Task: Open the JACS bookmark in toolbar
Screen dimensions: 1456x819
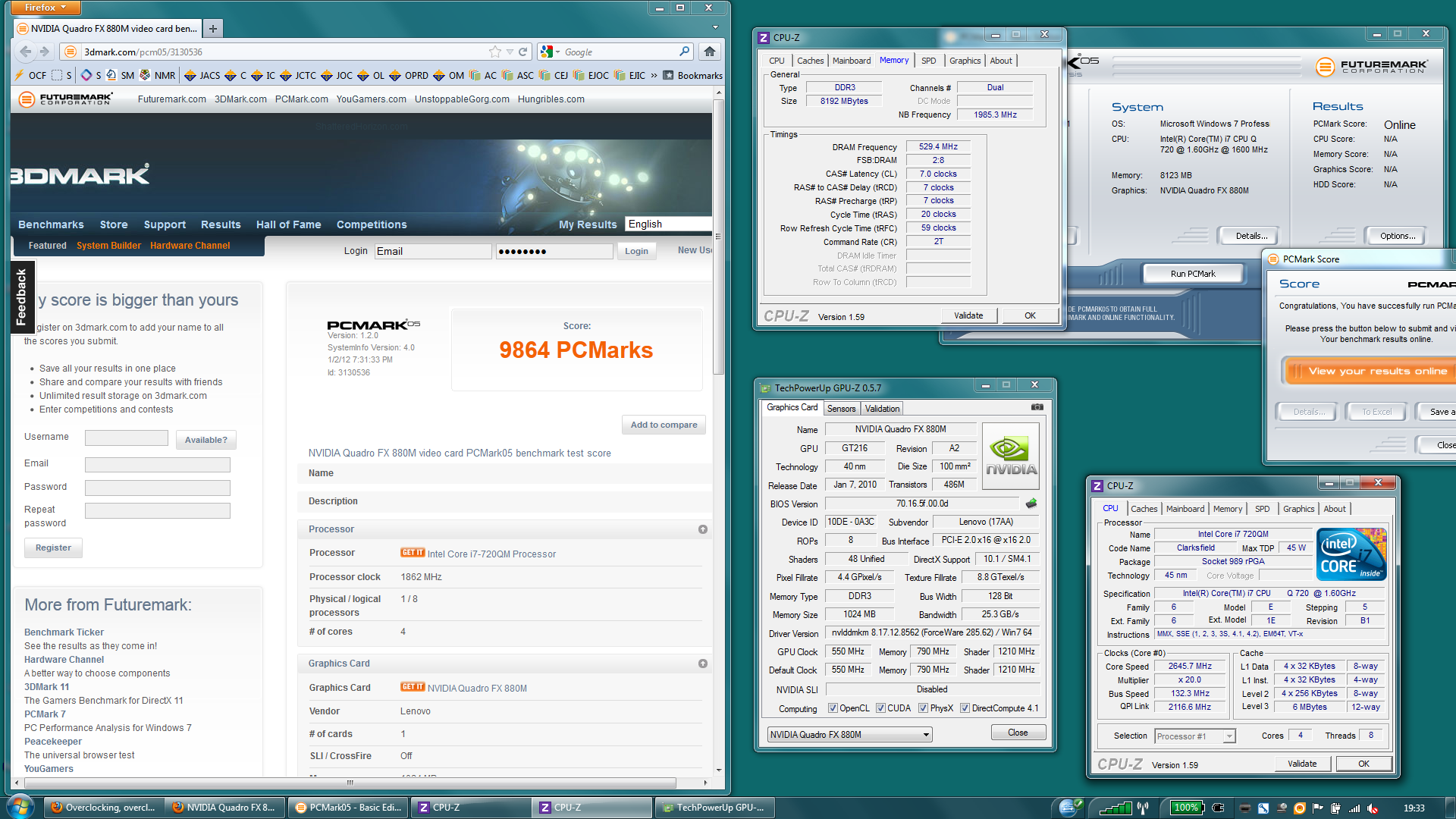Action: tap(202, 75)
